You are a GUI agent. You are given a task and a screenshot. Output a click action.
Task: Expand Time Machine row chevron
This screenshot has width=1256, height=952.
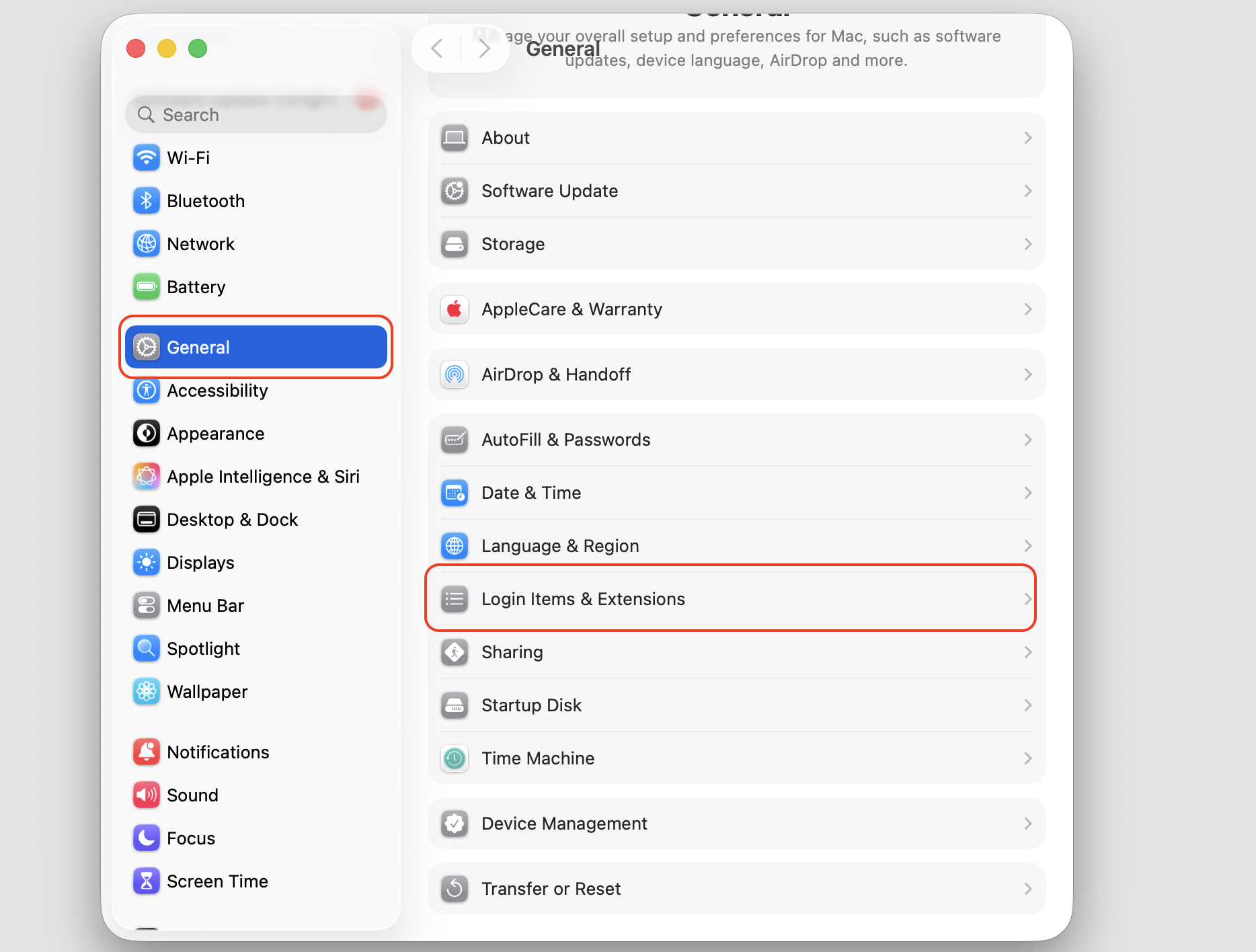tap(1027, 758)
